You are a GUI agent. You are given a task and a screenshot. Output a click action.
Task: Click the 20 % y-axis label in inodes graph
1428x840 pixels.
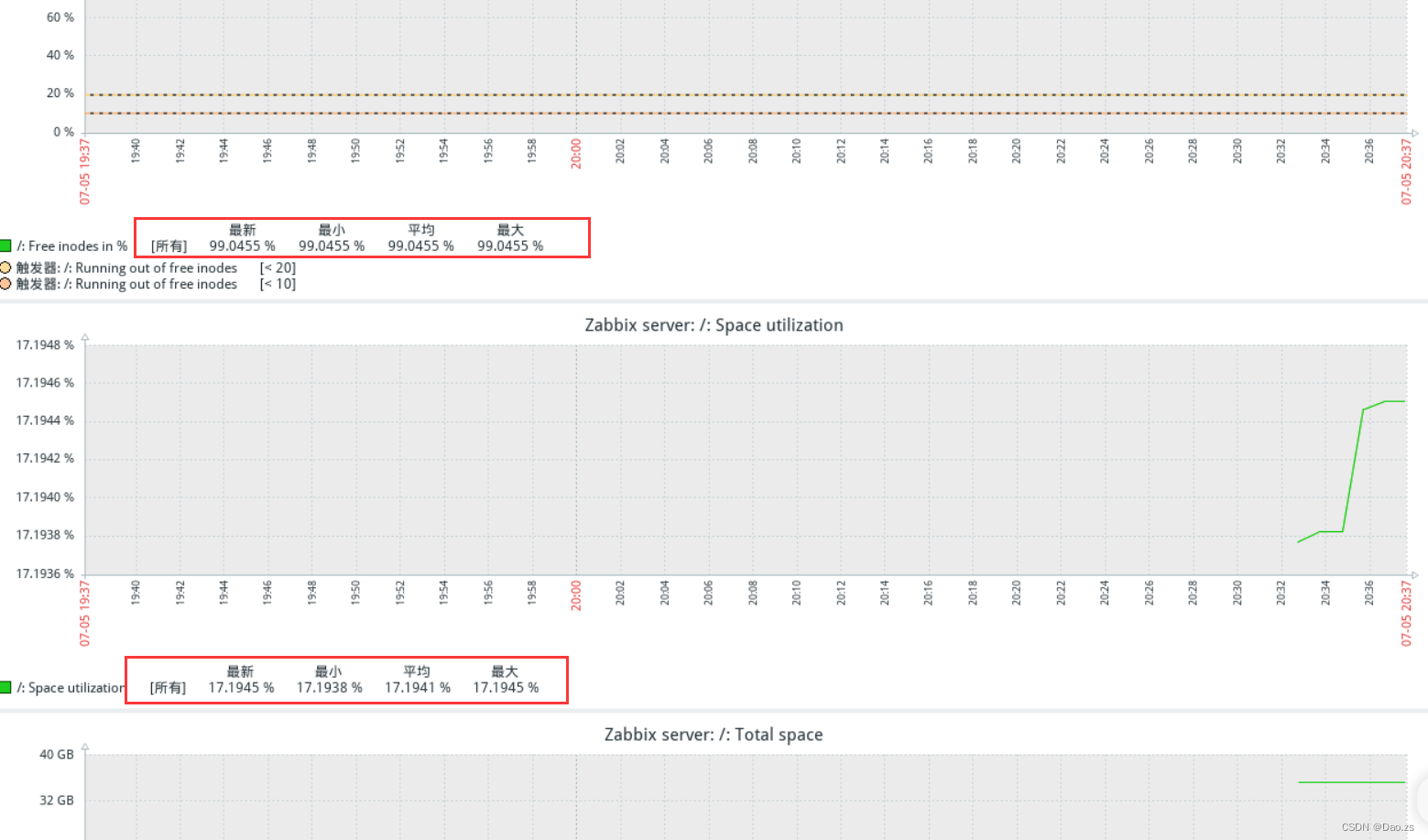60,93
